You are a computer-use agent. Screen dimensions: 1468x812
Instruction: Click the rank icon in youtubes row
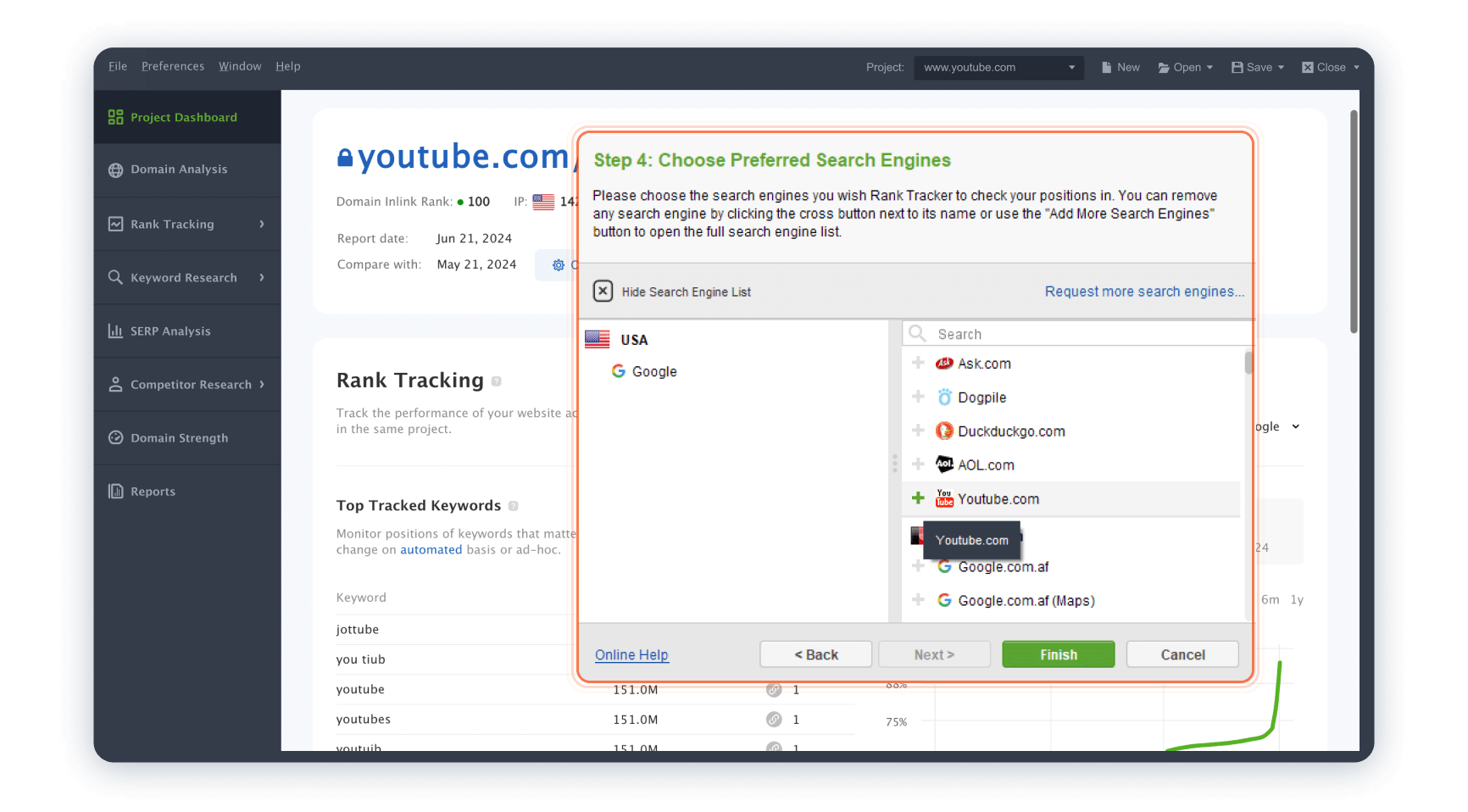point(774,720)
